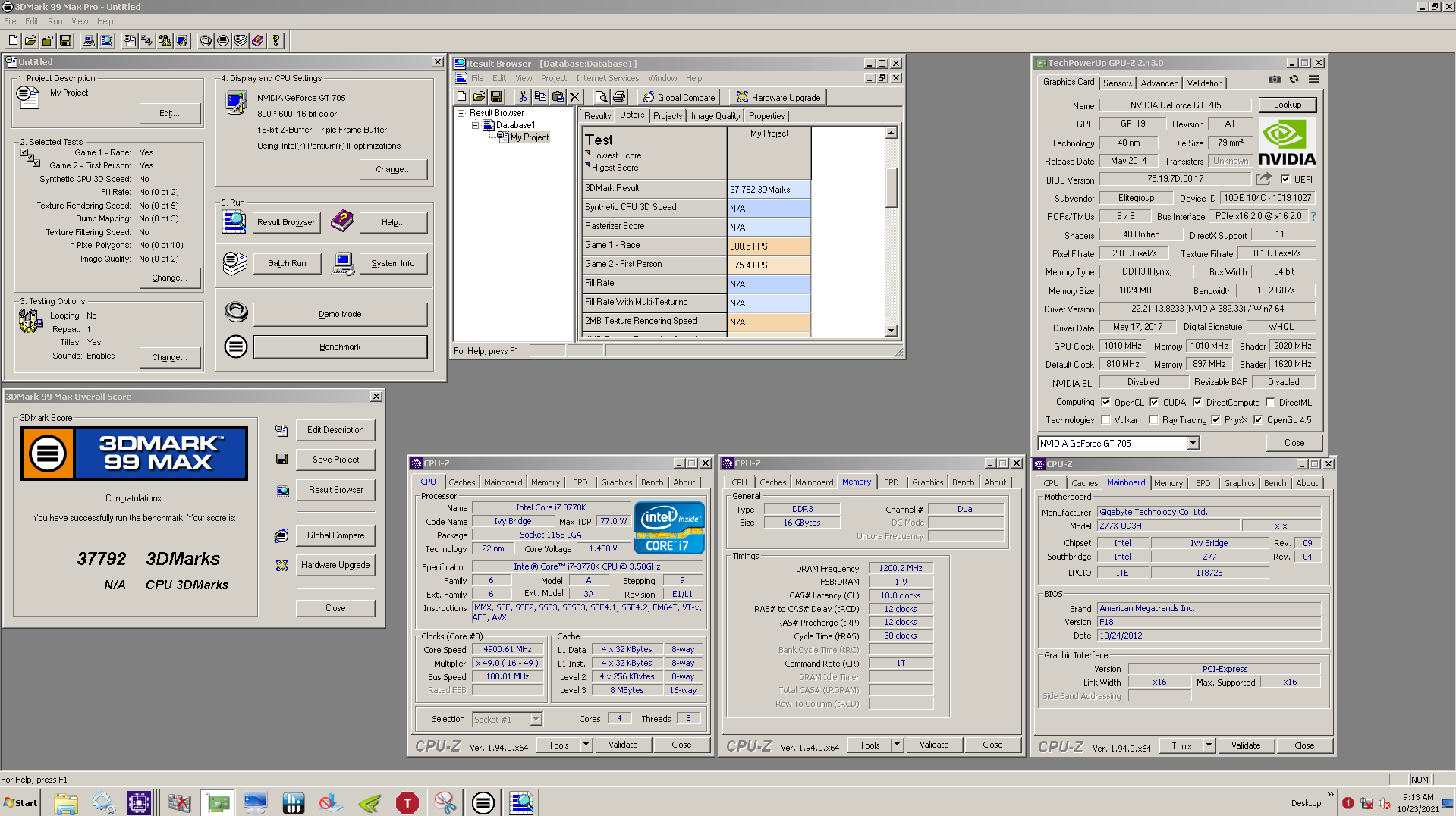Viewport: 1456px width, 816px height.
Task: Click the Higest Score sort arrow in Test header
Action: tap(587, 165)
